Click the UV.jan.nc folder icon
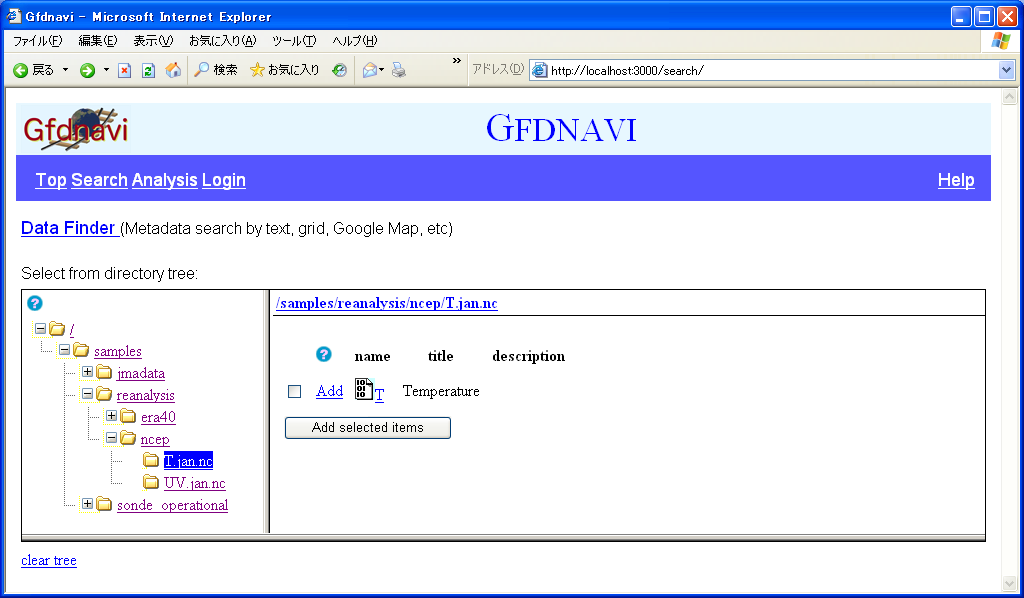The width and height of the screenshot is (1024, 598). pos(151,482)
